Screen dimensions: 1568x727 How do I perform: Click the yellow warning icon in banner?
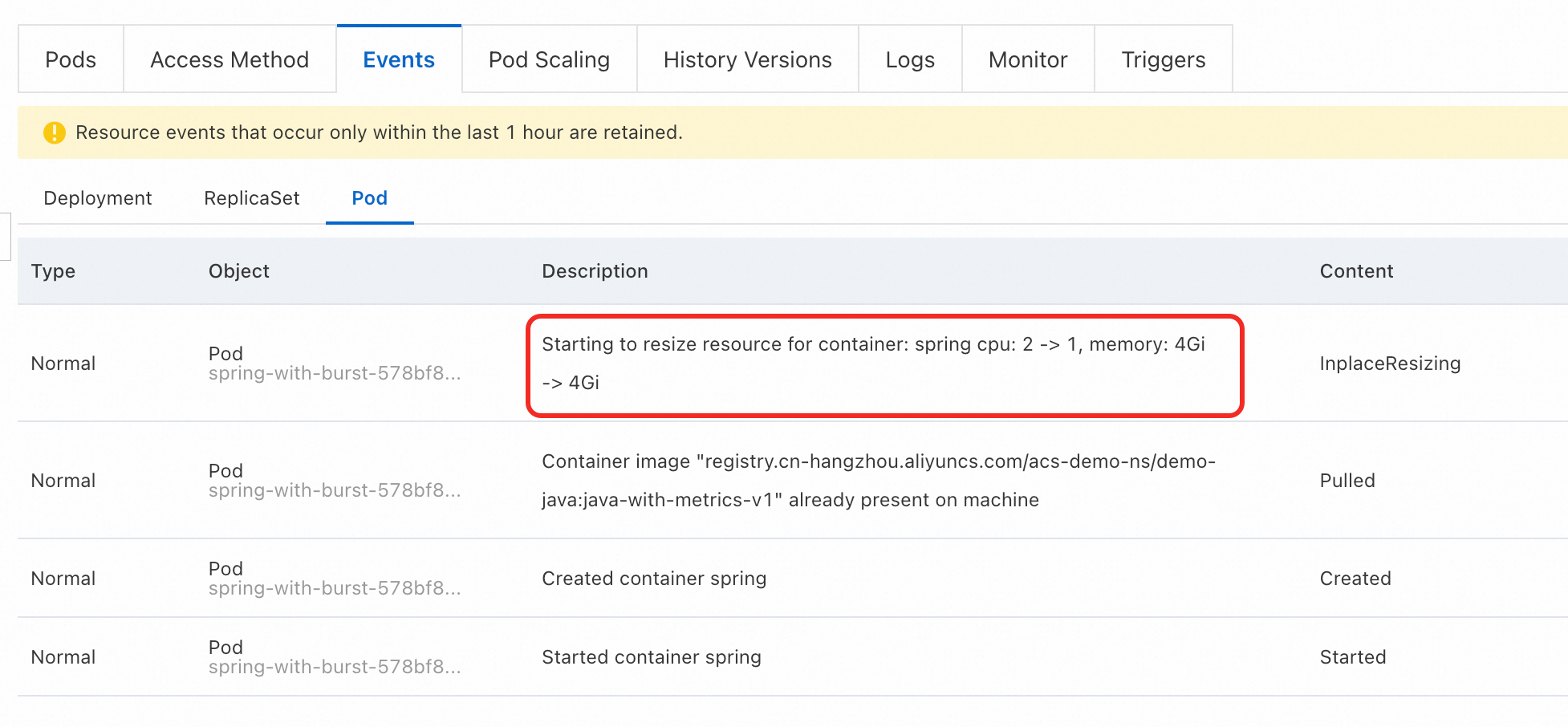54,132
